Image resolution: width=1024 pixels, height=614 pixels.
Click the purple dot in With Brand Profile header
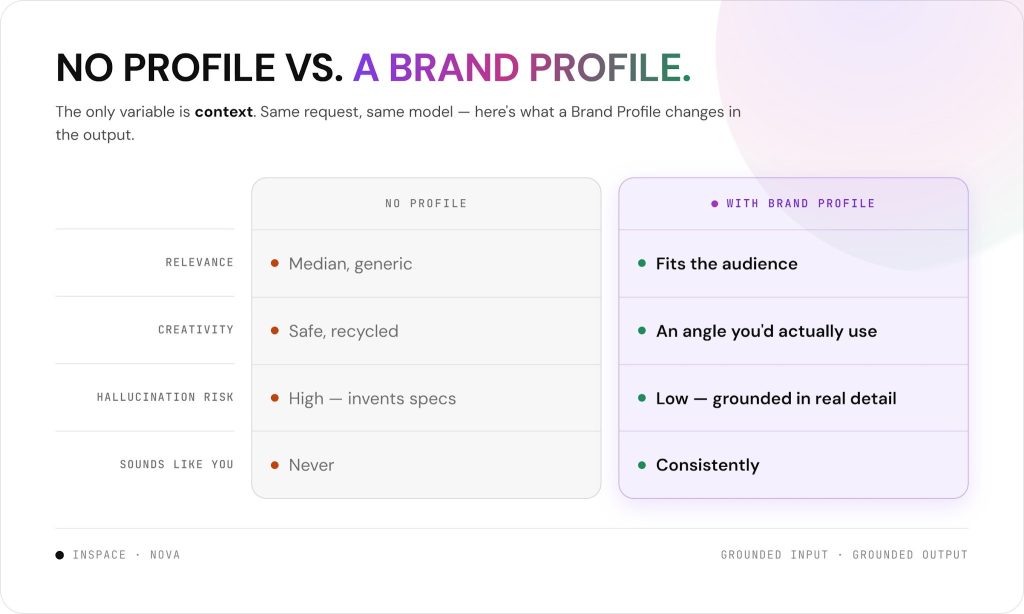coord(714,204)
